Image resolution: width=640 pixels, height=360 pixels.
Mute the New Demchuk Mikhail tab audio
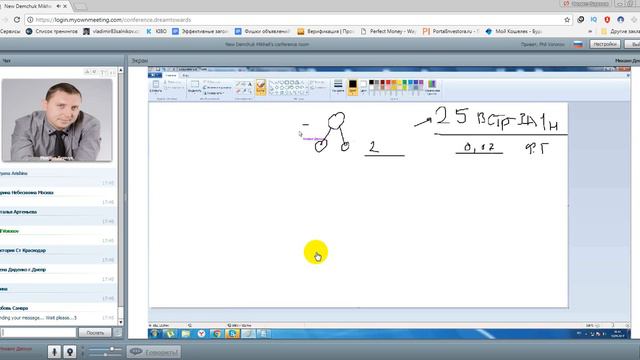point(59,6)
